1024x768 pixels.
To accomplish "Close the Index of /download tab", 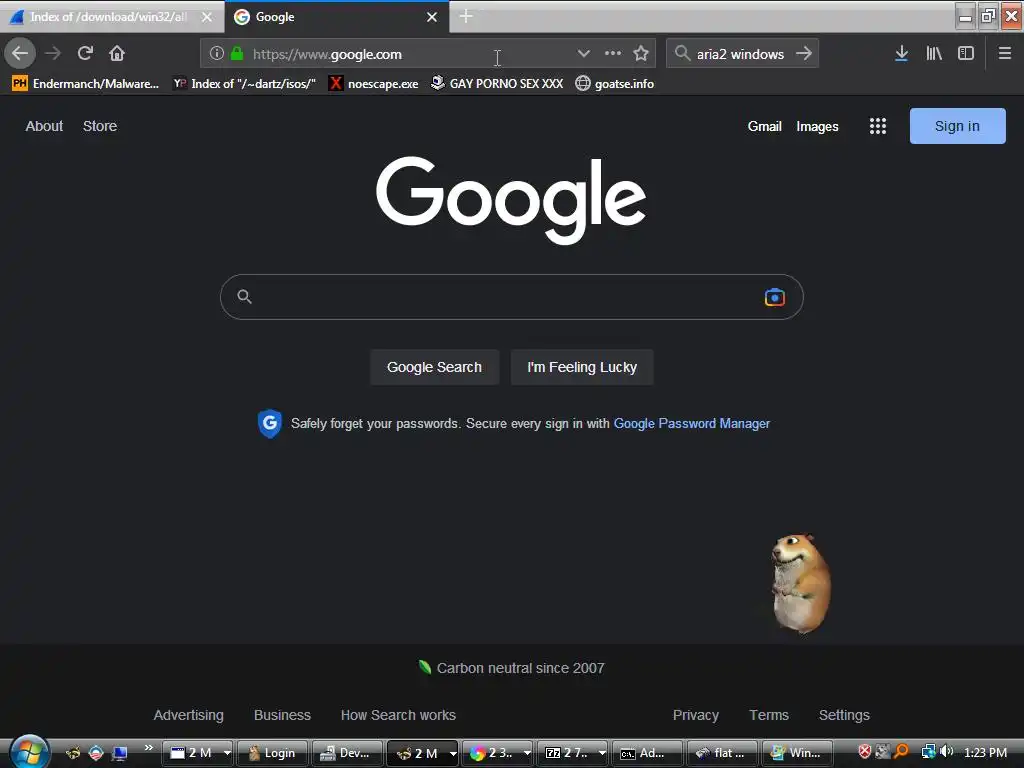I will (x=206, y=17).
